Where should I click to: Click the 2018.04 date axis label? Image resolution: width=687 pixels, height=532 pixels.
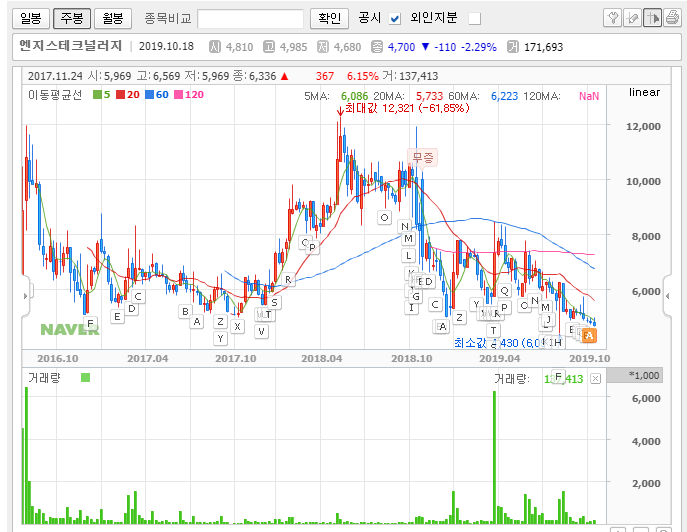tap(322, 358)
